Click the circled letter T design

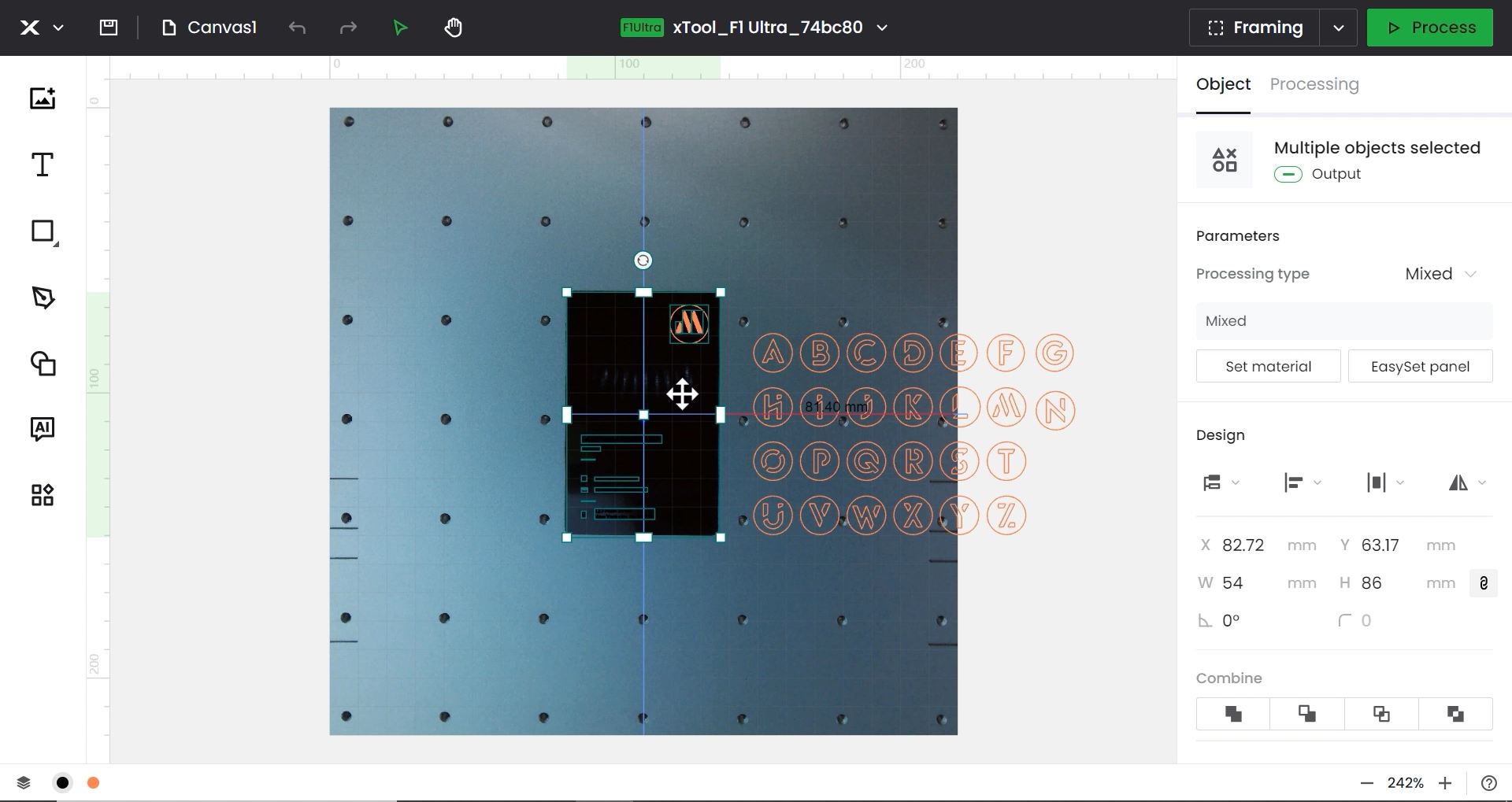point(1006,461)
